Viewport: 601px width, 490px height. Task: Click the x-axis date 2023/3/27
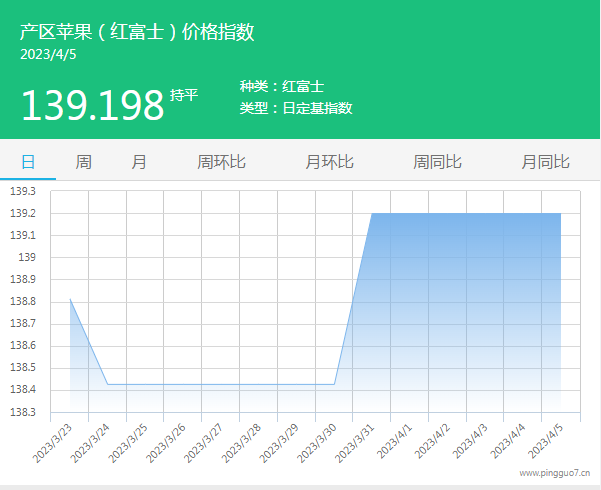203,444
